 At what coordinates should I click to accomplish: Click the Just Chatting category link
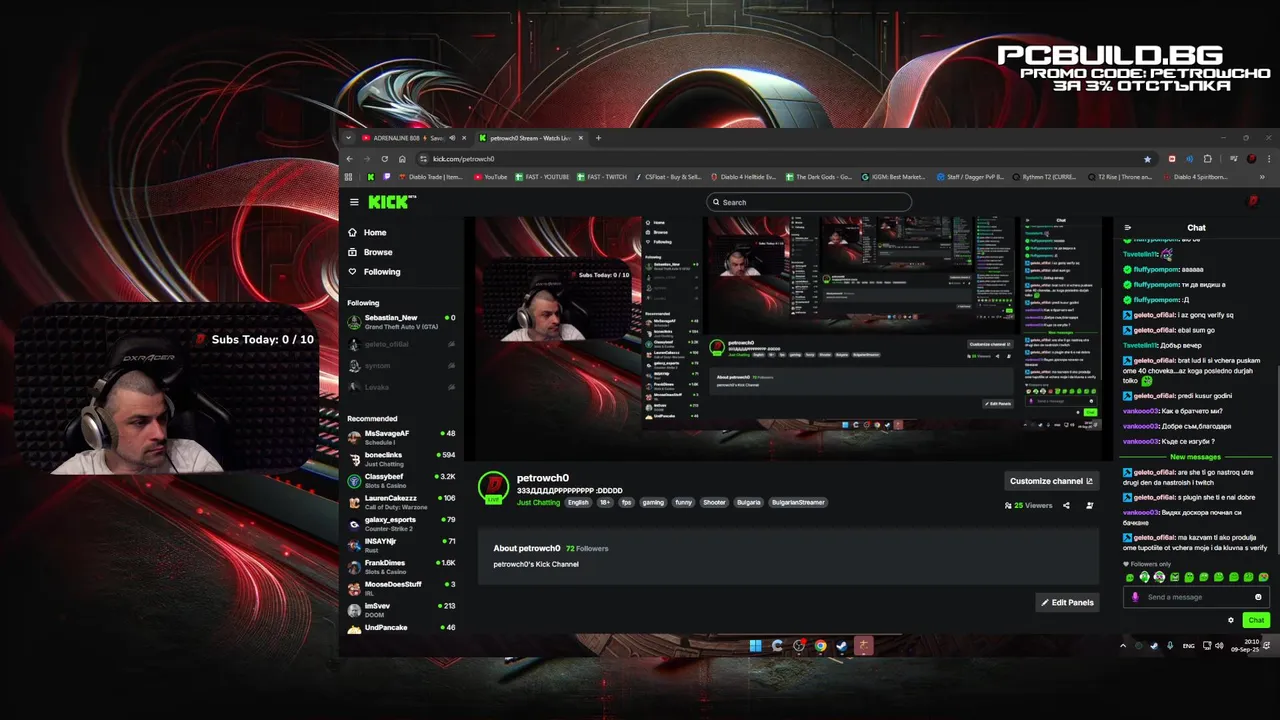pos(538,502)
